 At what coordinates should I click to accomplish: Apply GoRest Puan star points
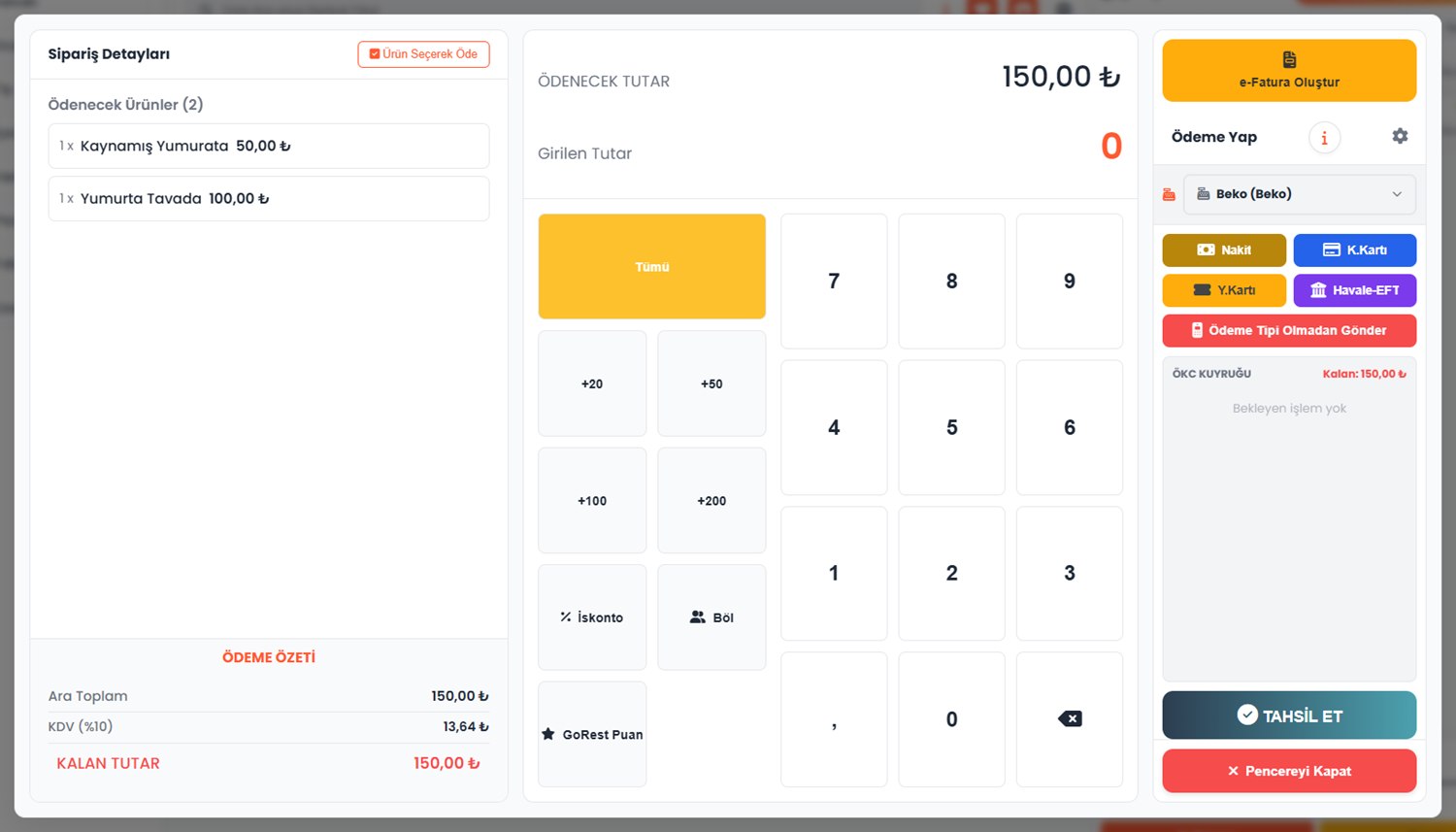[592, 734]
